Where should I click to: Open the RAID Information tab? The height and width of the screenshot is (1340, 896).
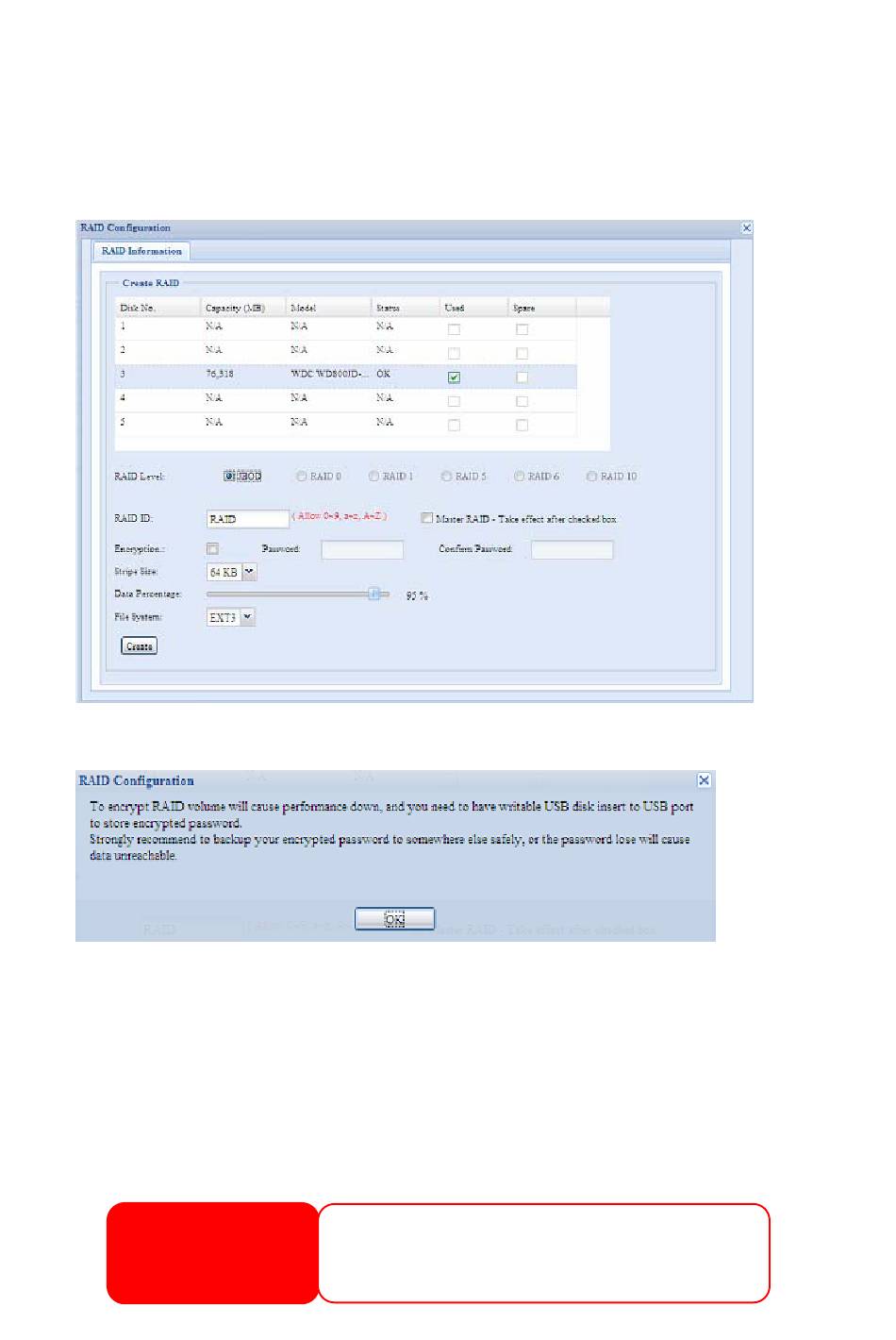click(x=141, y=251)
